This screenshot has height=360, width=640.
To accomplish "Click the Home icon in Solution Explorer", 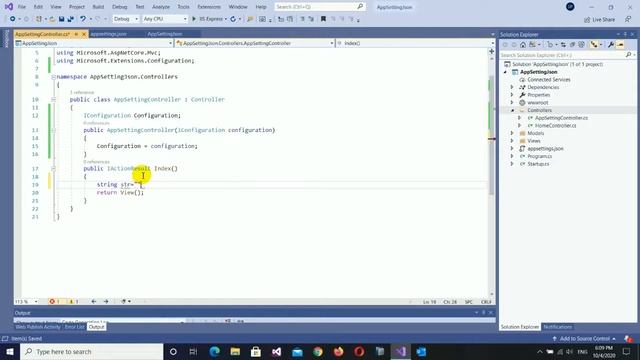I will click(x=523, y=45).
